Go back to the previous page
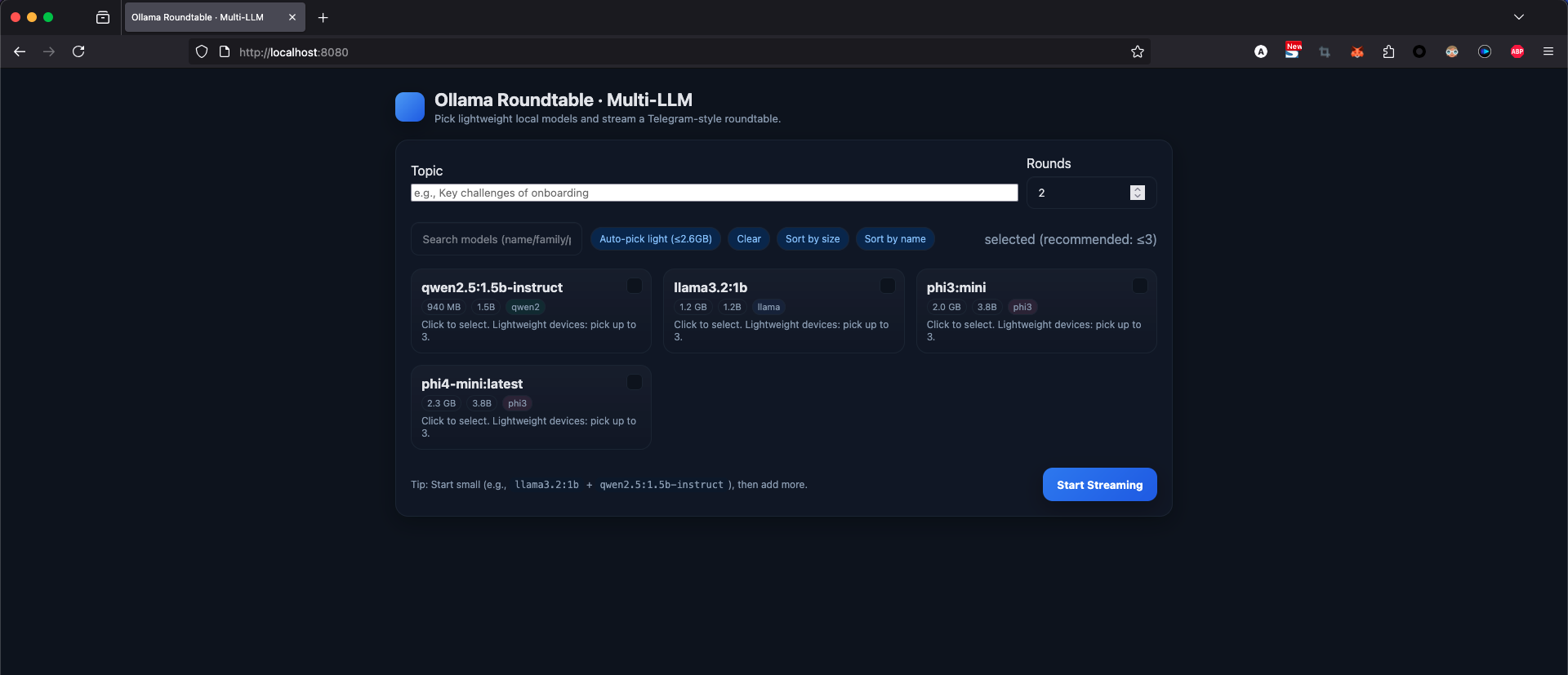The image size is (1568, 675). pos(20,51)
